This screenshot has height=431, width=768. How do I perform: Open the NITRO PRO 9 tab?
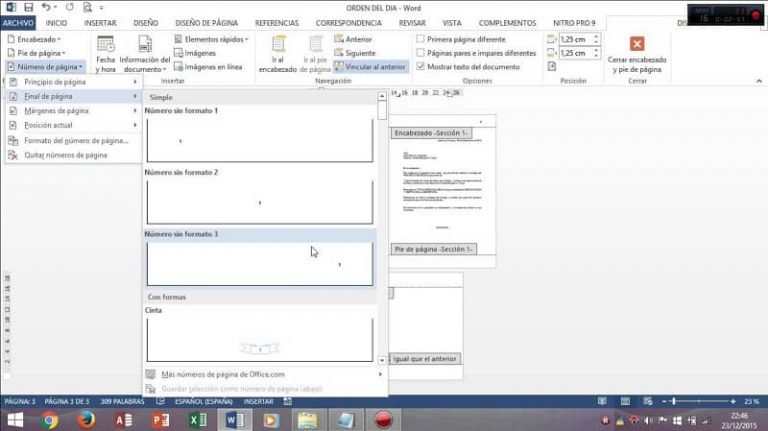coord(574,23)
